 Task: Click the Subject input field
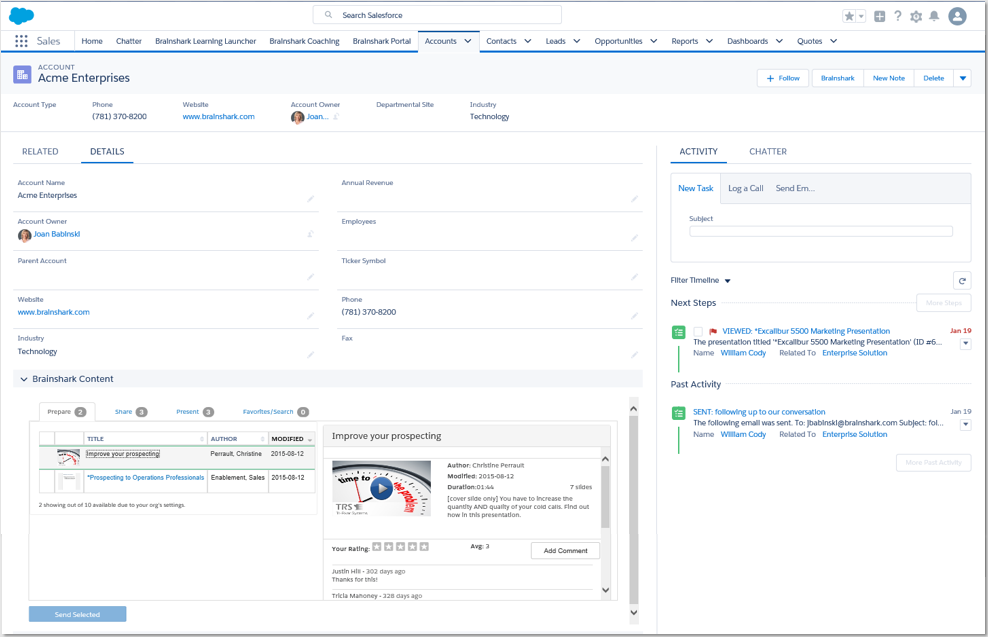(x=820, y=231)
